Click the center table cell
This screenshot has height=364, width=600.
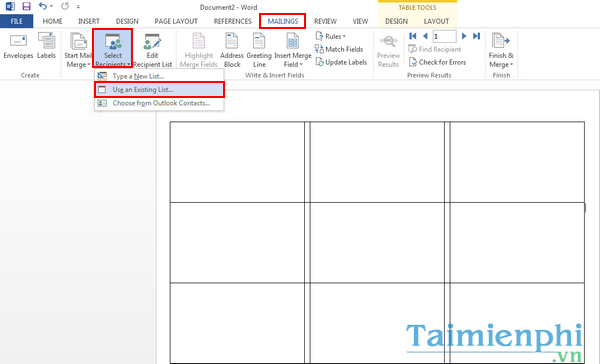coord(377,243)
